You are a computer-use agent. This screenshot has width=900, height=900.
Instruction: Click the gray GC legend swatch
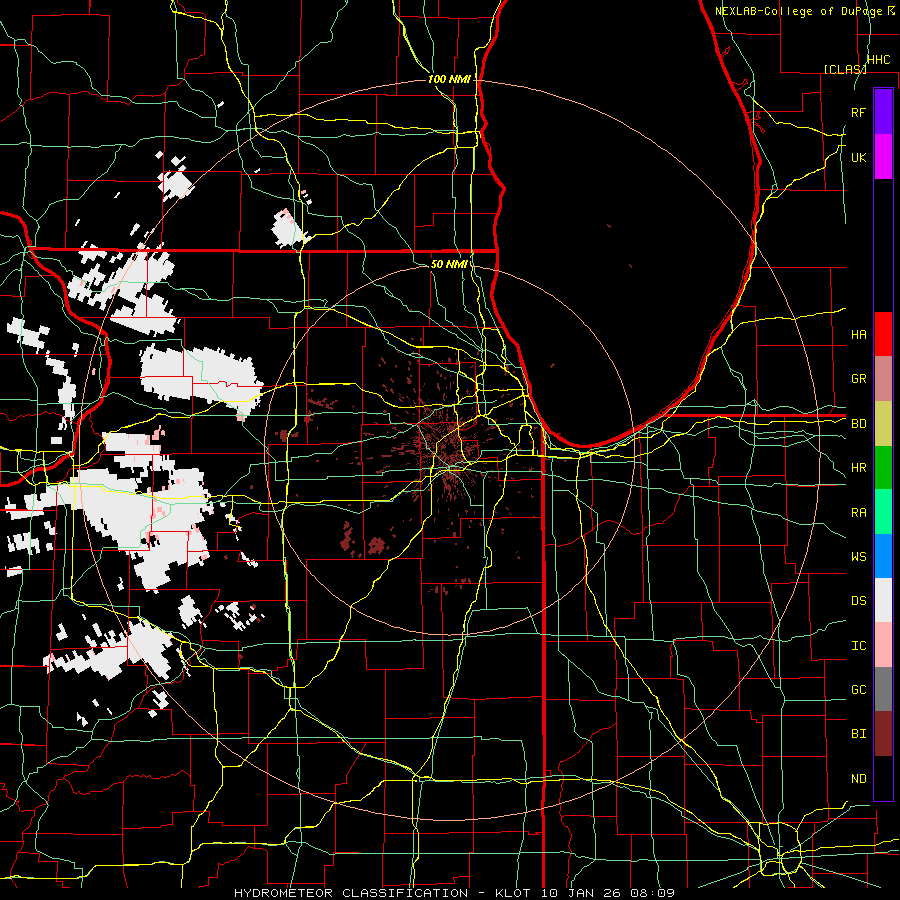(883, 689)
